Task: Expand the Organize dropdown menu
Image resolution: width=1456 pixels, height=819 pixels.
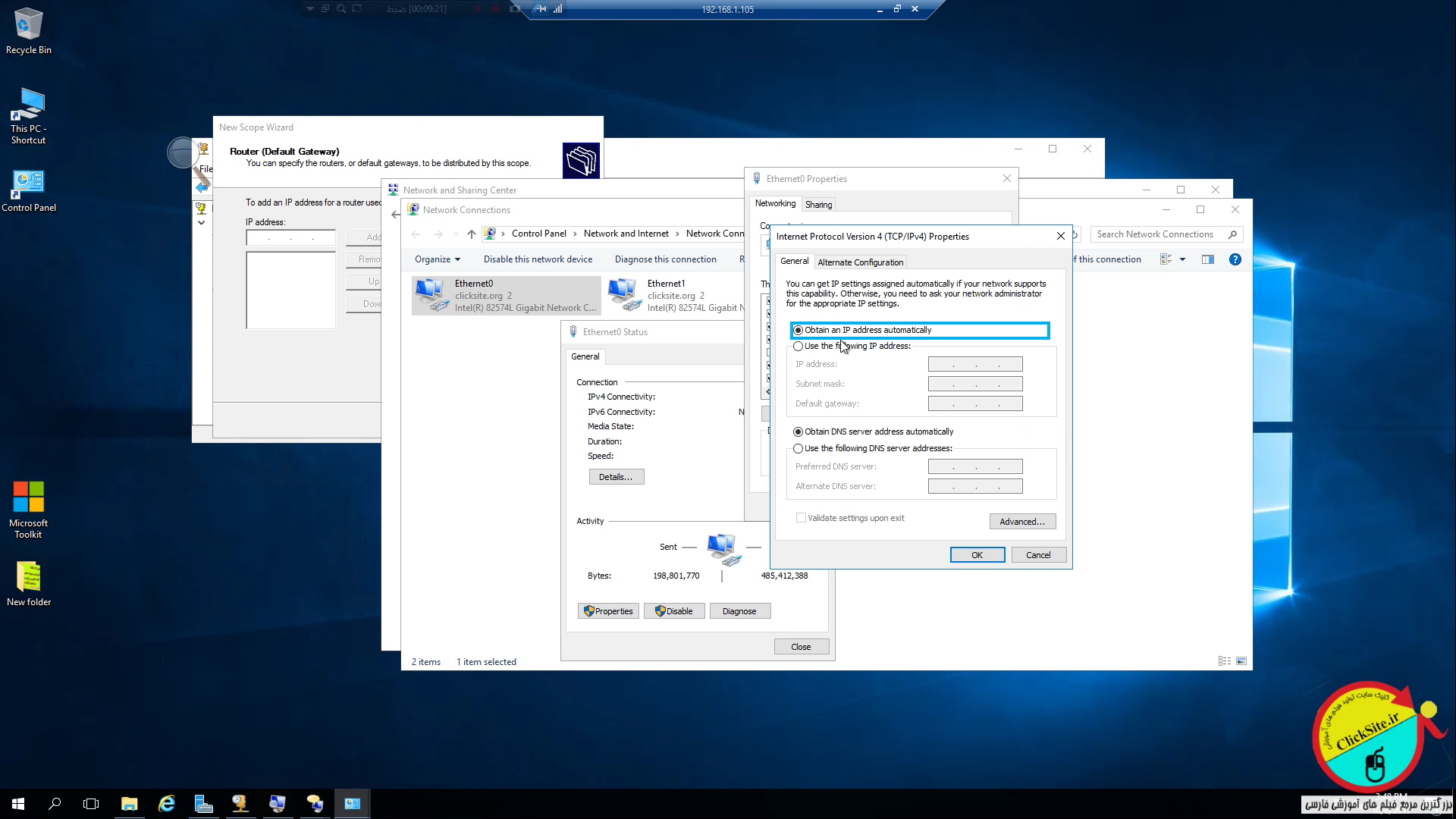Action: tap(437, 259)
